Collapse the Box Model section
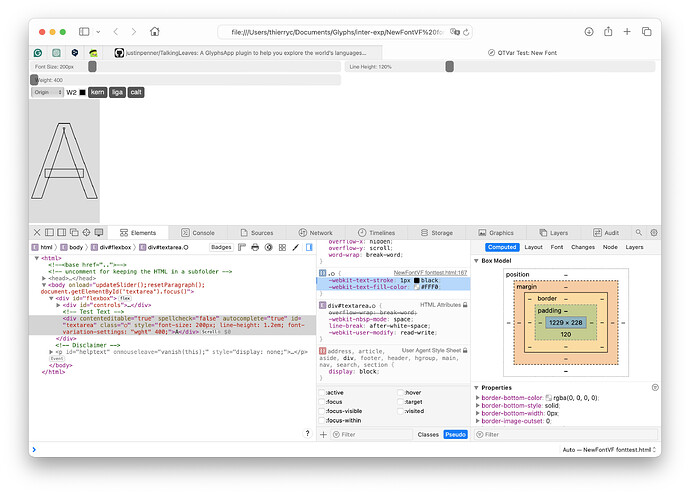 (x=476, y=261)
